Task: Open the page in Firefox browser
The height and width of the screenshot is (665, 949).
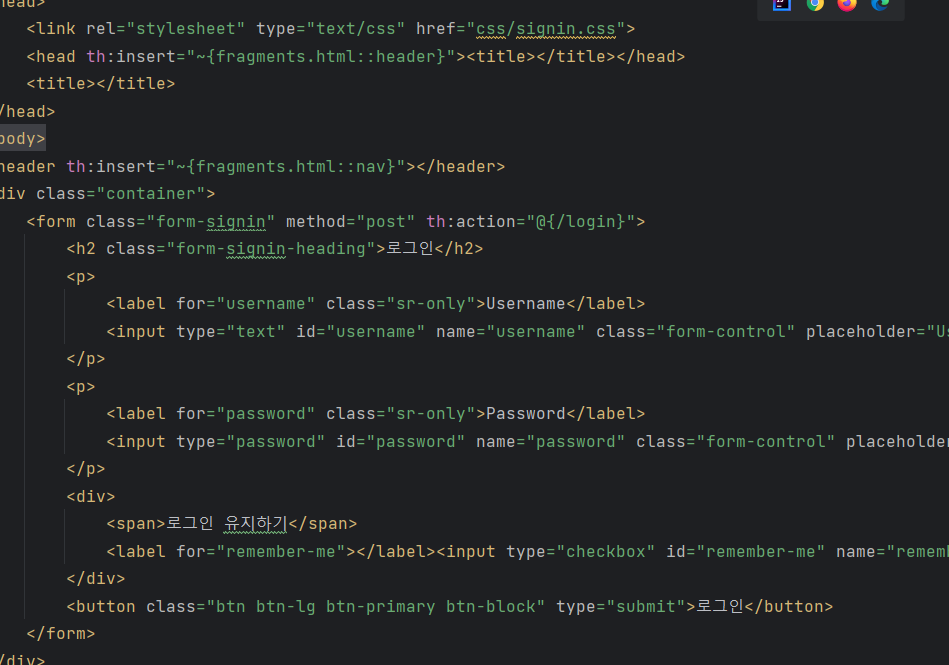Action: point(847,4)
